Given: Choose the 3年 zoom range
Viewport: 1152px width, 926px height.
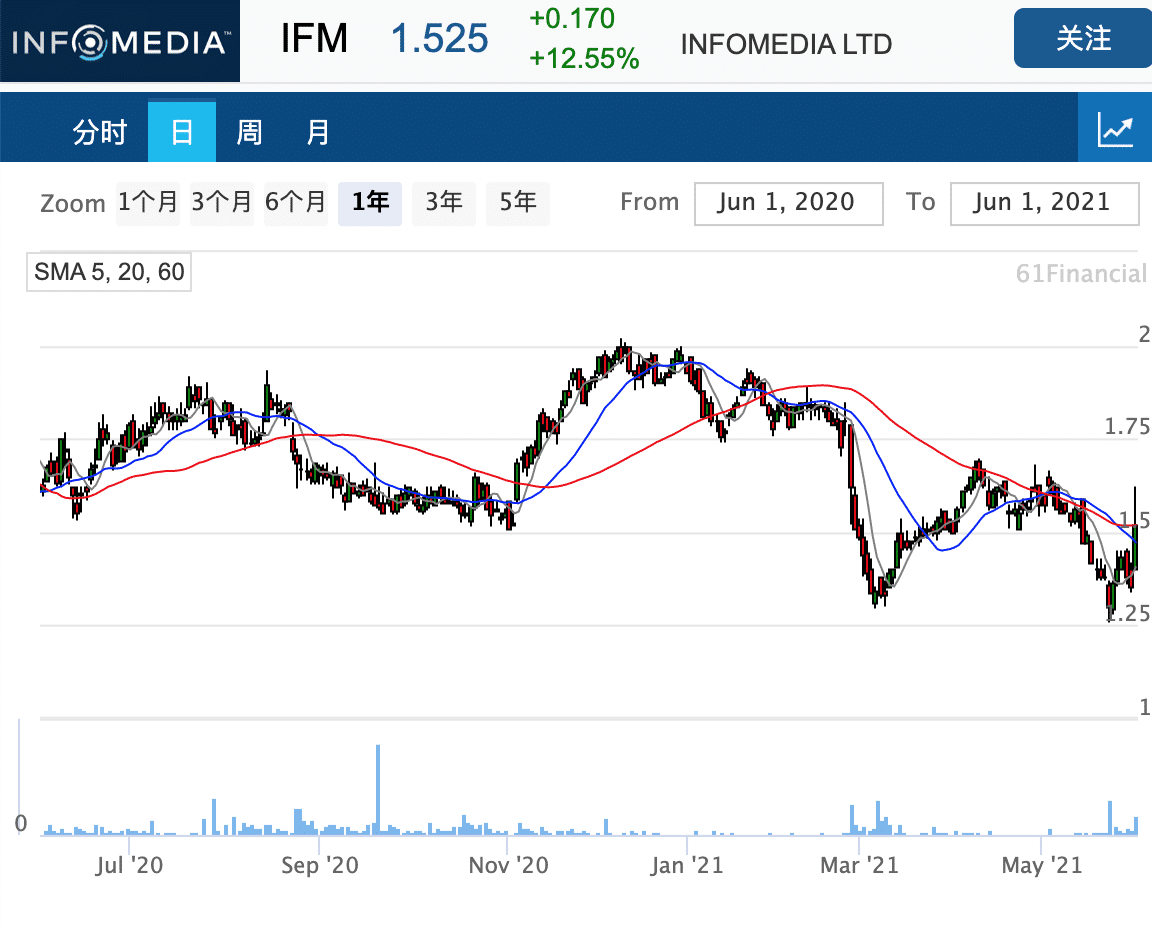Looking at the screenshot, I should coord(444,202).
